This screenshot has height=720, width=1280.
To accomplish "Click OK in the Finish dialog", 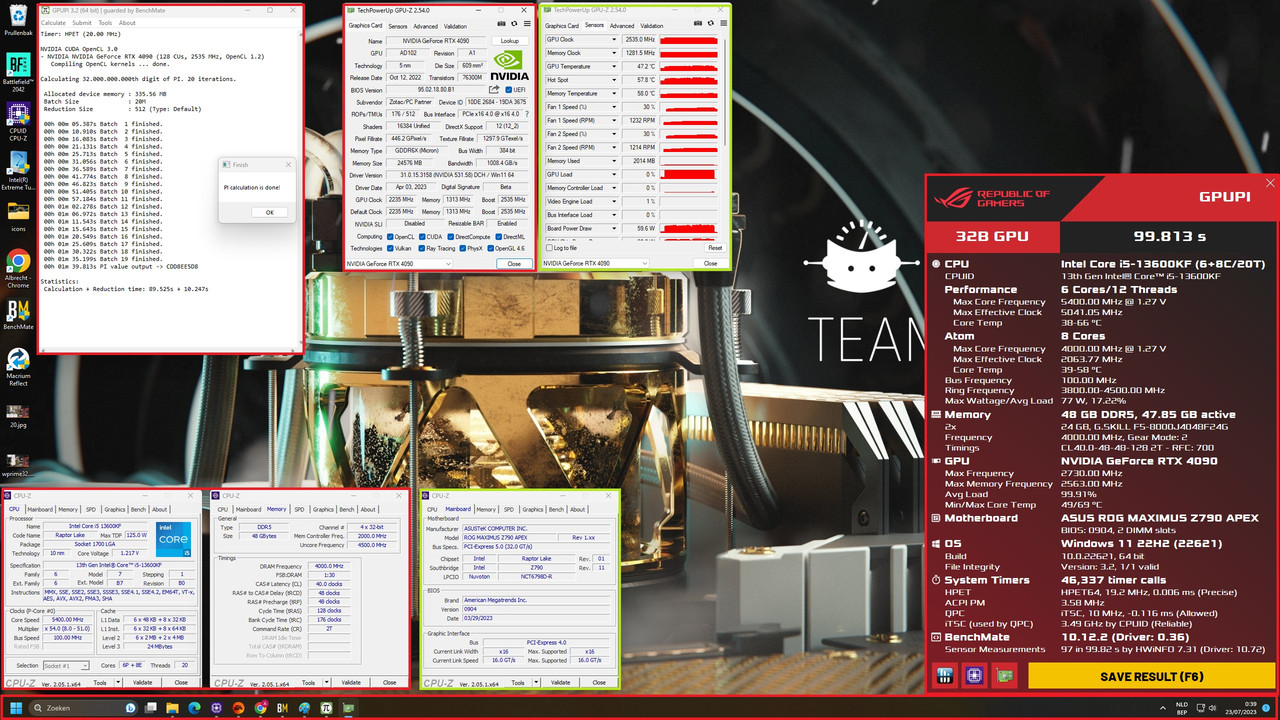I will pos(269,212).
